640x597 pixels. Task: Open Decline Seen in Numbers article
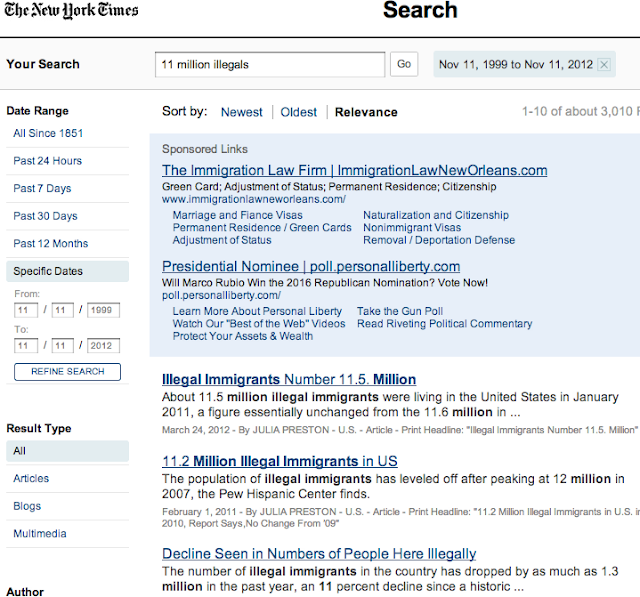(x=319, y=554)
